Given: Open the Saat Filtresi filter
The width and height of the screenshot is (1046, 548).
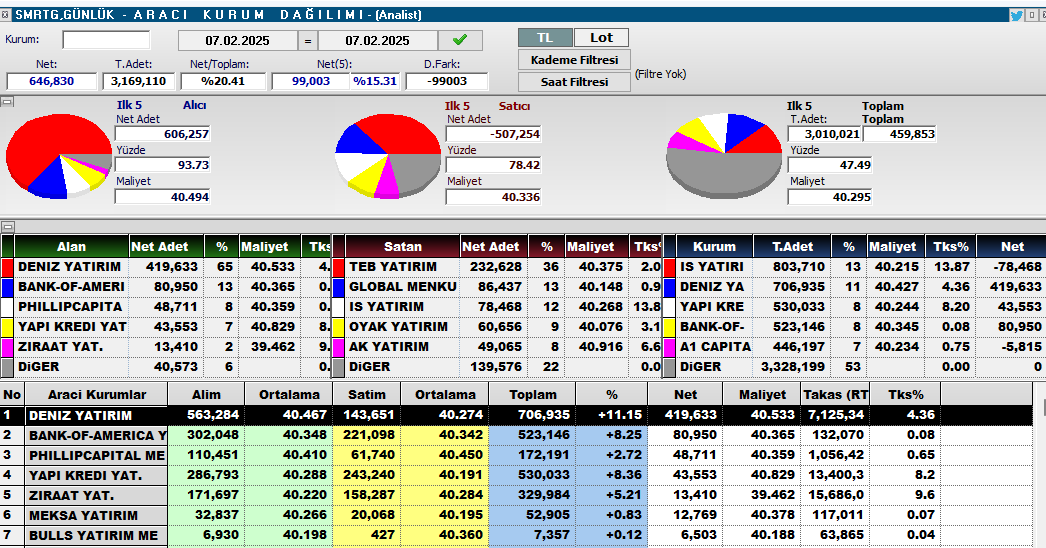Looking at the screenshot, I should coord(574,82).
